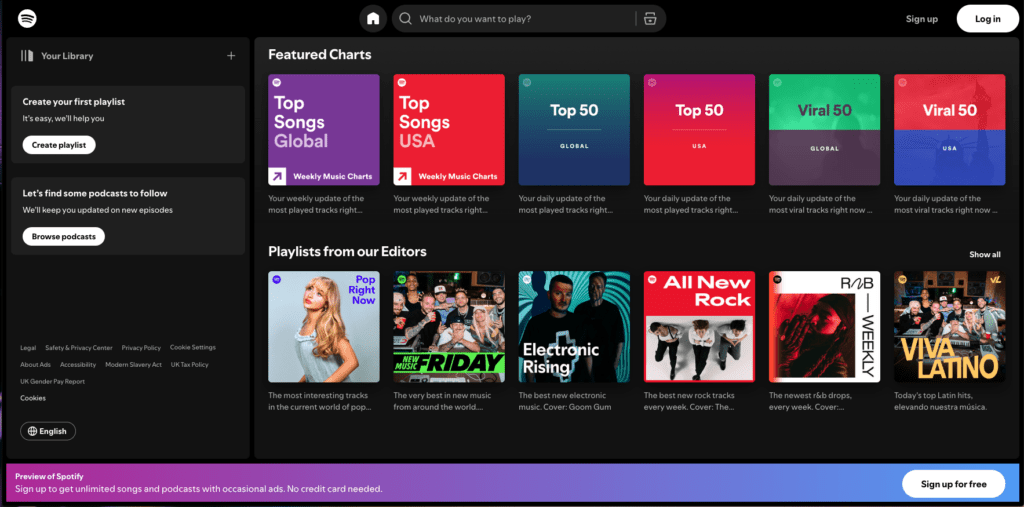Open UK Gender Pay Report link
The image size is (1024, 507).
pos(52,382)
